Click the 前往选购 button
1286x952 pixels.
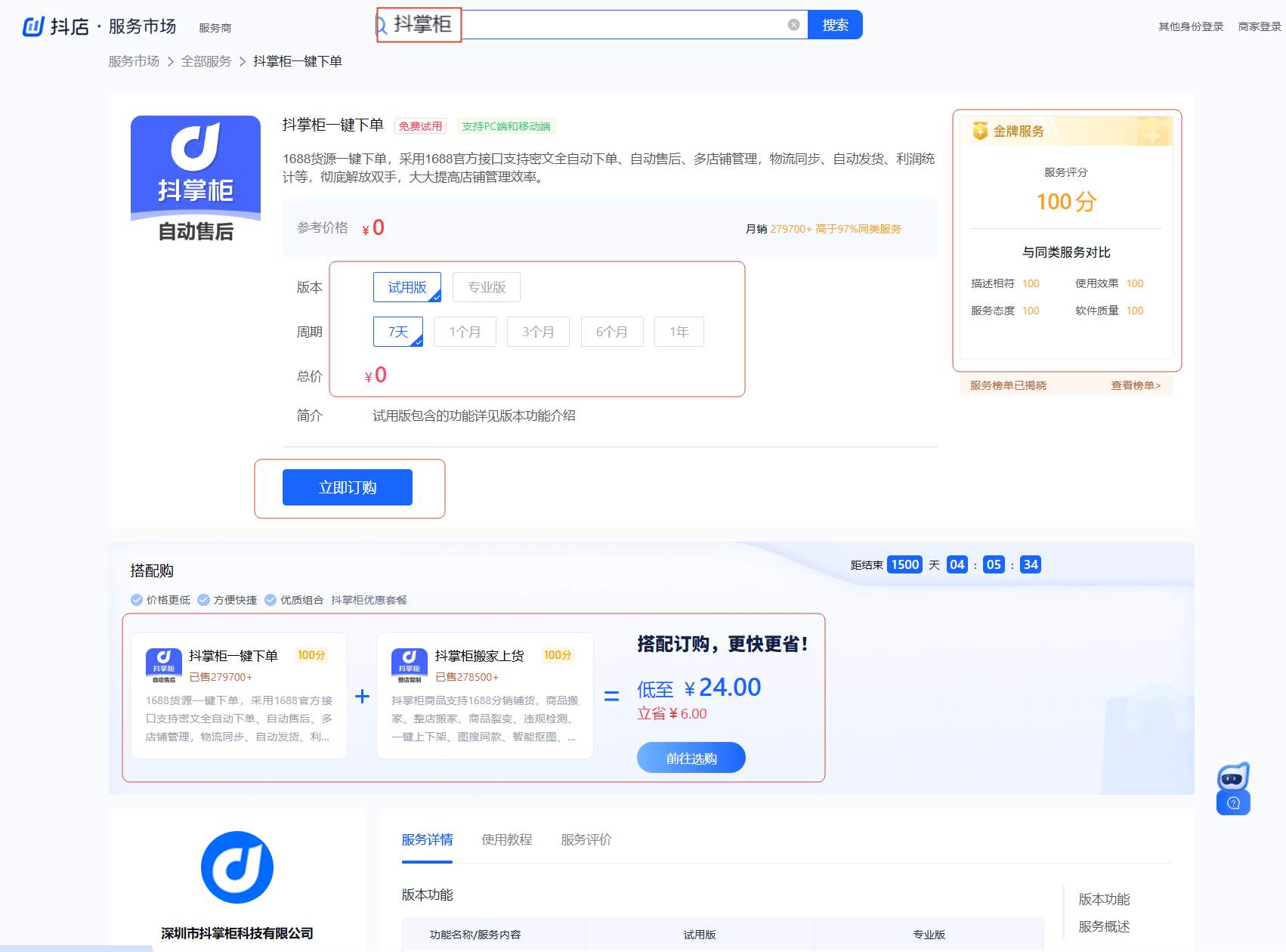click(x=691, y=758)
